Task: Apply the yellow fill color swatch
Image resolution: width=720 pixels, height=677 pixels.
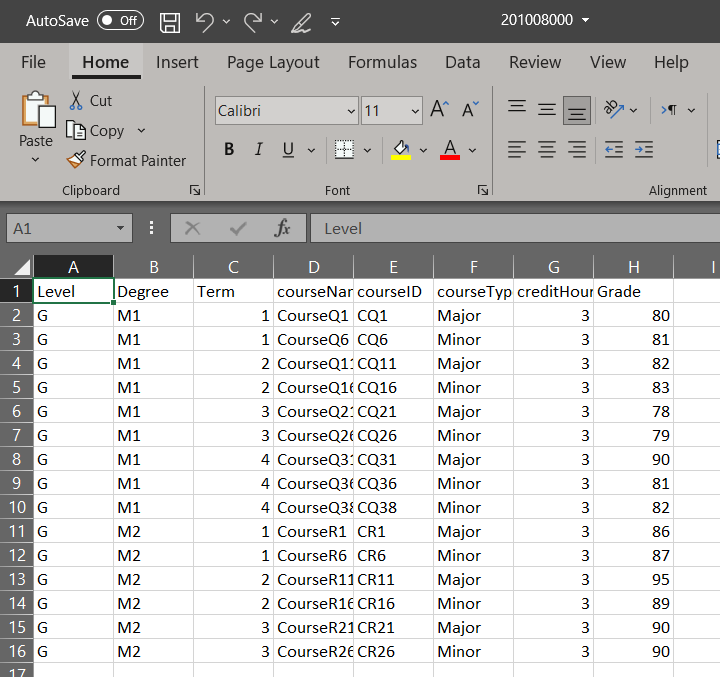Action: 401,150
